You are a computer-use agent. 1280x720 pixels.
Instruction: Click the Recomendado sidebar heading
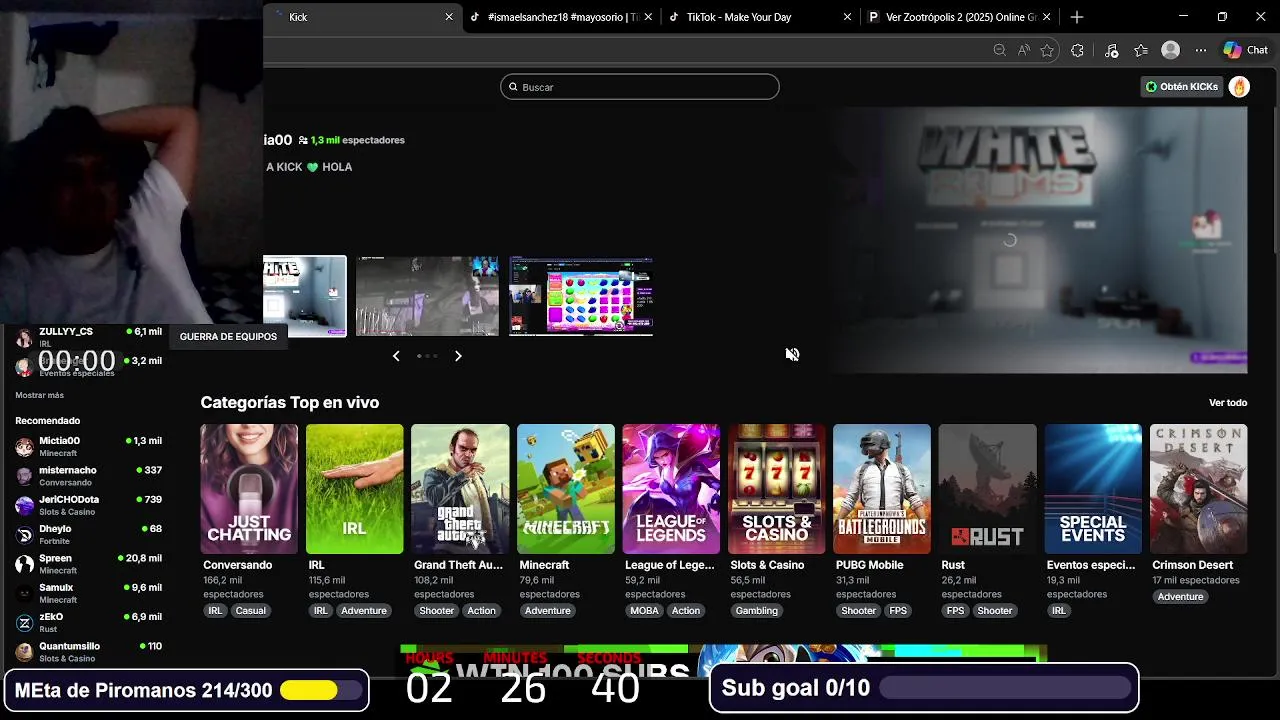[48, 421]
